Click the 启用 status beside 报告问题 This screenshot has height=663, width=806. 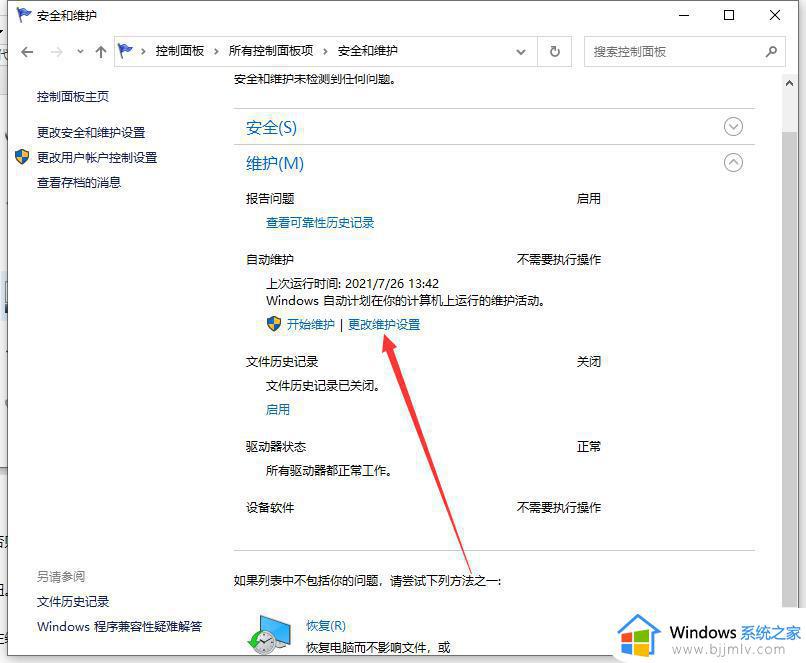coord(589,198)
